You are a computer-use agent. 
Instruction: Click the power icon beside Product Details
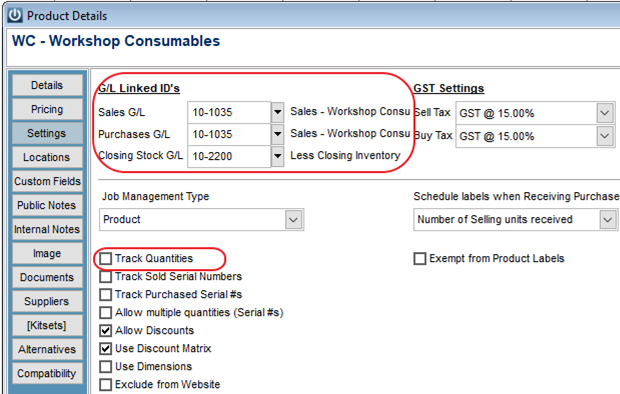point(15,15)
